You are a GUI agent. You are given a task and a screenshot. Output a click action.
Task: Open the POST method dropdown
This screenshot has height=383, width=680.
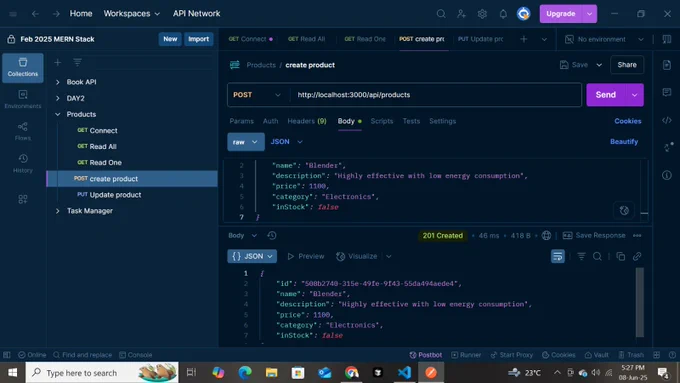(258, 95)
